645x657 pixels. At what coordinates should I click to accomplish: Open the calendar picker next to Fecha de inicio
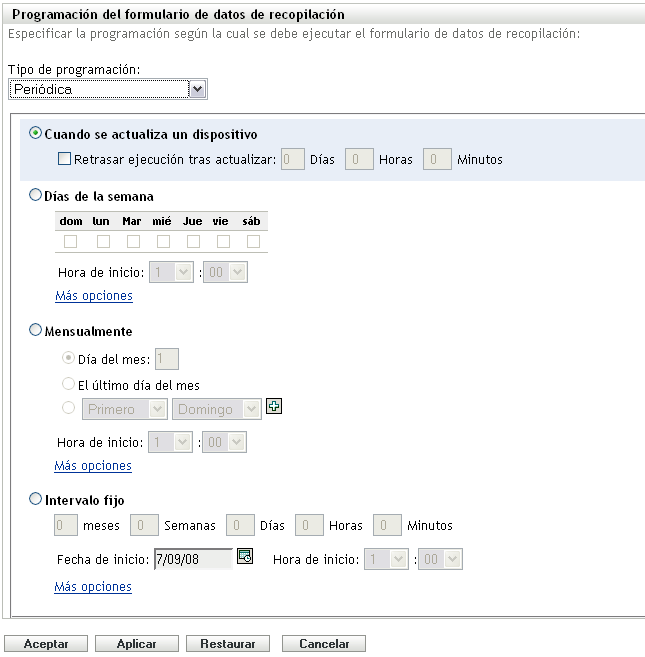tap(245, 556)
